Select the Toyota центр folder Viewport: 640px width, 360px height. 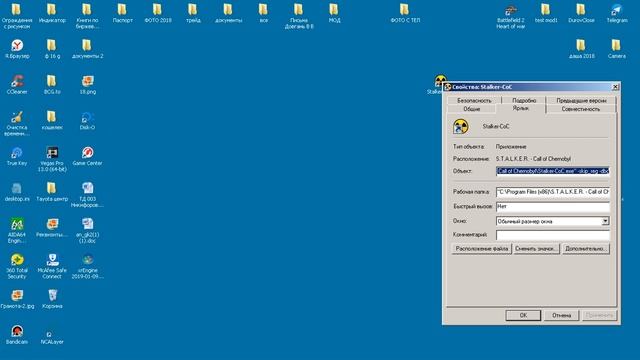52,192
